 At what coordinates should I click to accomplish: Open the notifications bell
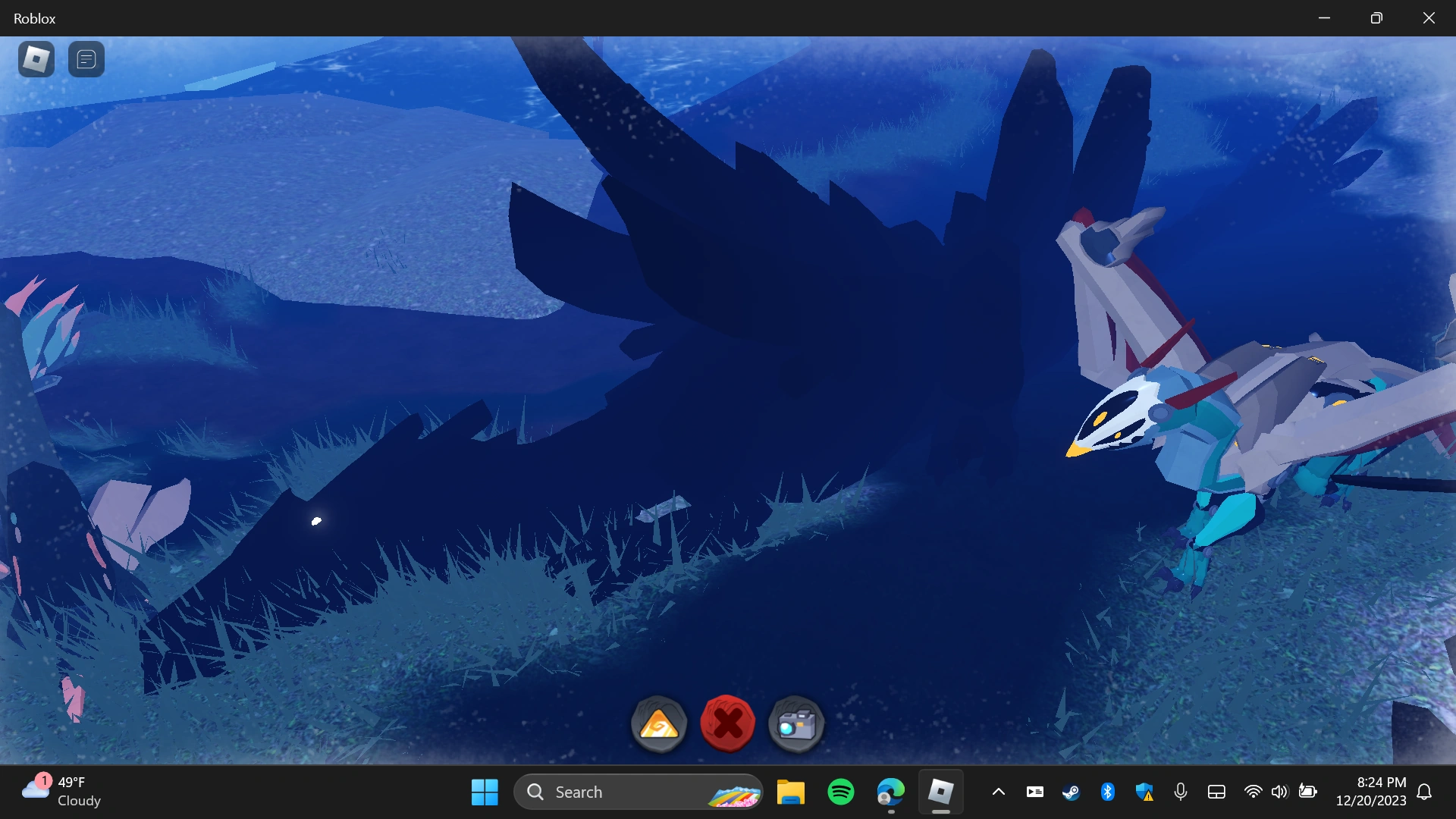pyautogui.click(x=1424, y=792)
